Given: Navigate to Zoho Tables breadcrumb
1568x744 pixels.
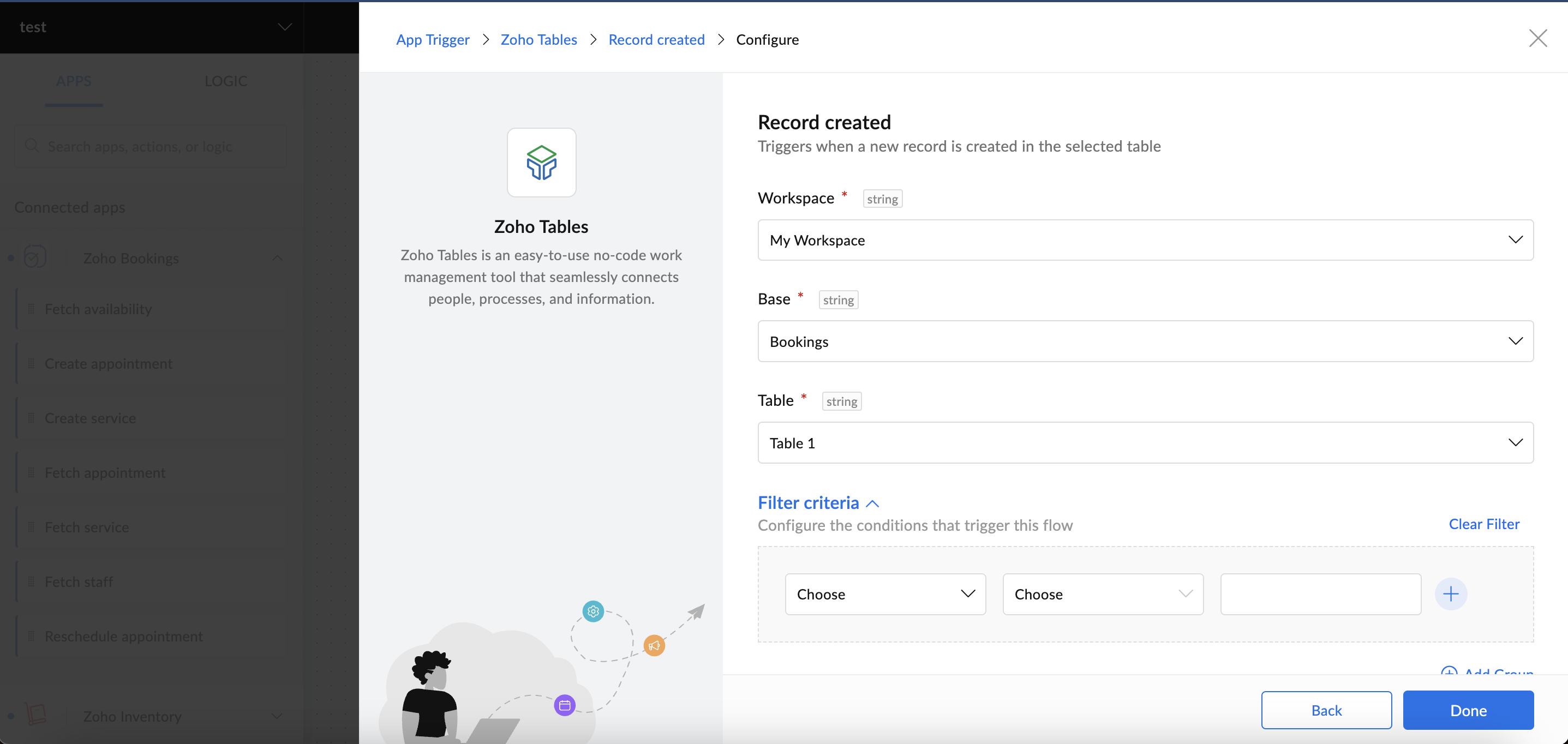Looking at the screenshot, I should [538, 39].
